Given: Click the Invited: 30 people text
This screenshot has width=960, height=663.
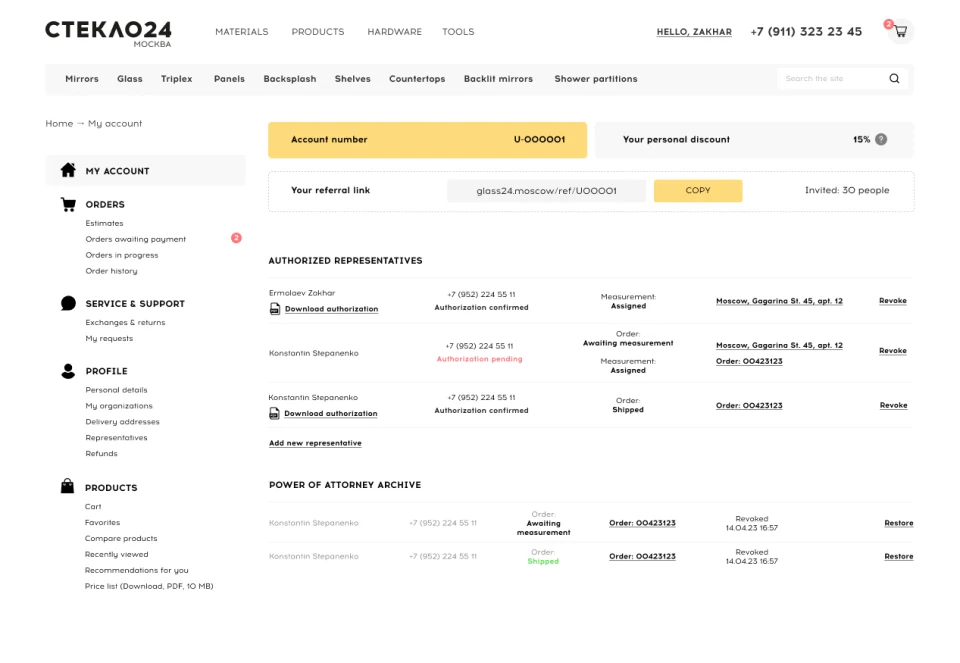Looking at the screenshot, I should pyautogui.click(x=847, y=190).
